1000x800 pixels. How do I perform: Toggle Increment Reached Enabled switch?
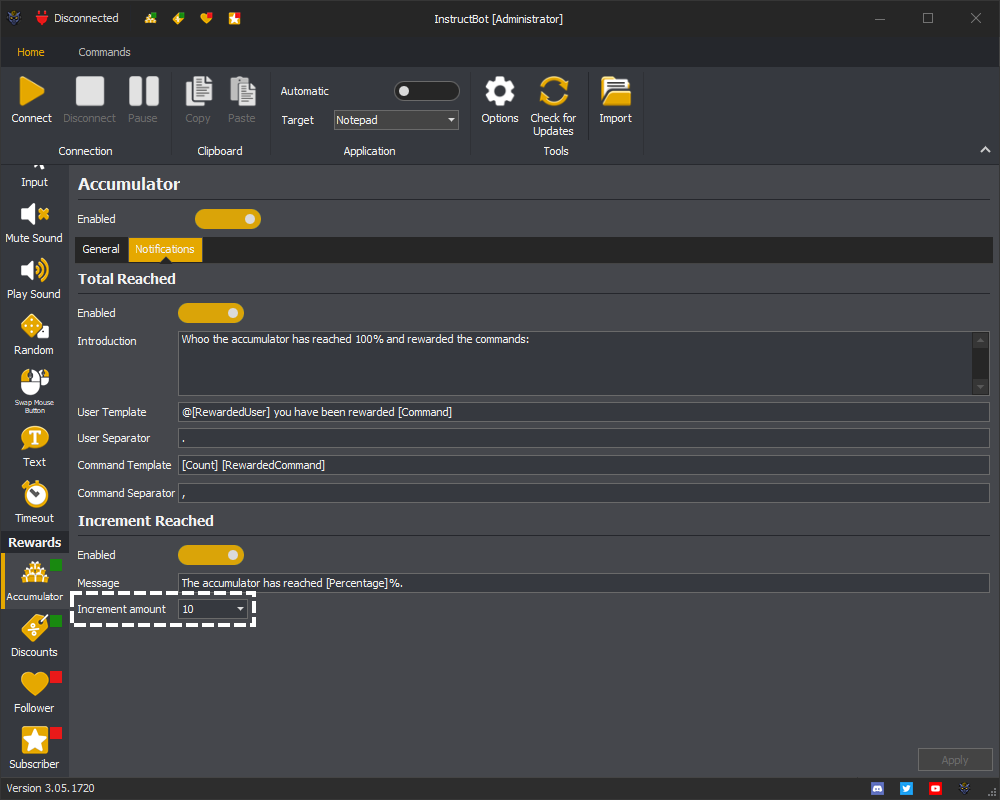[x=211, y=555]
